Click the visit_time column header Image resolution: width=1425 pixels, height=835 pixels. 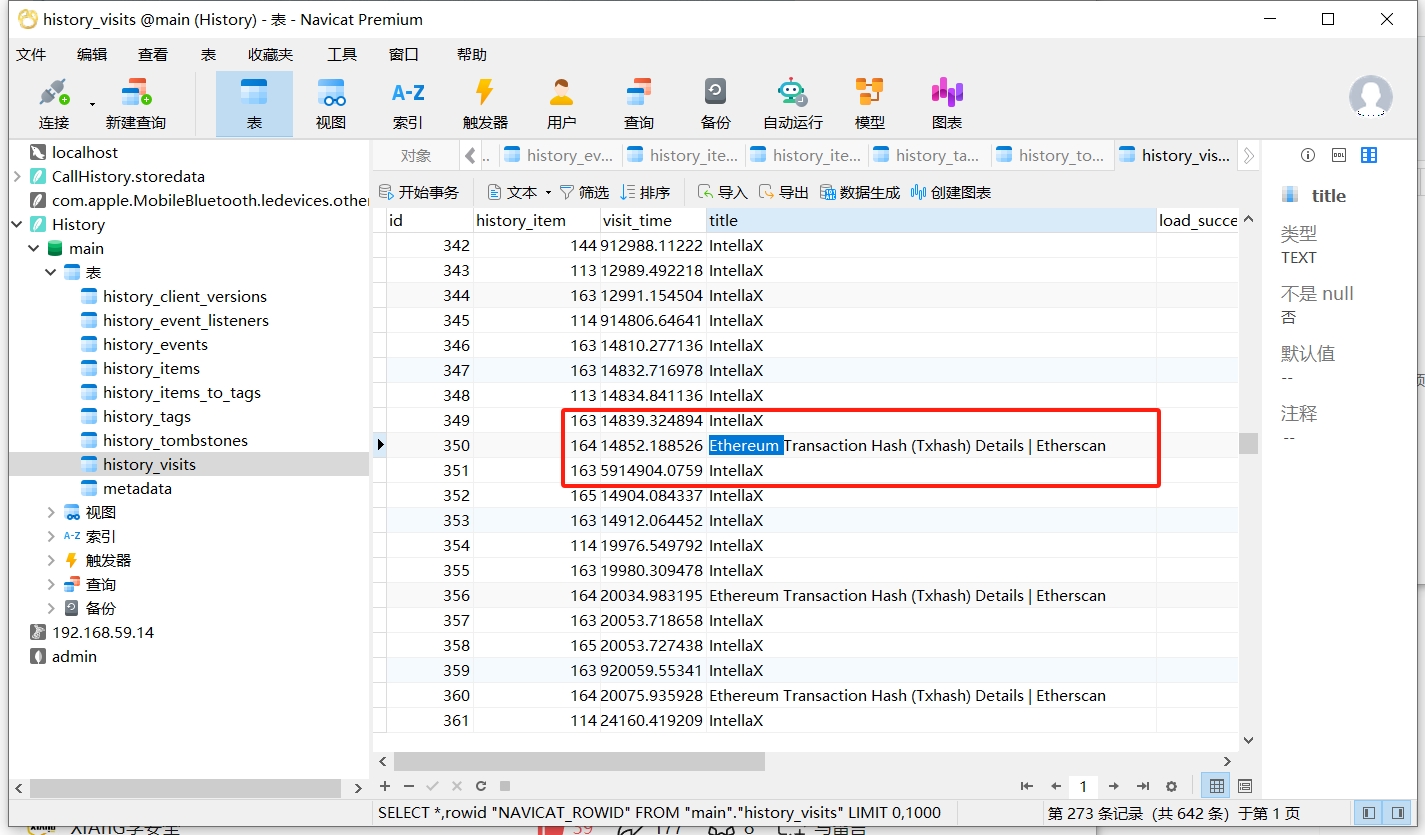point(653,220)
